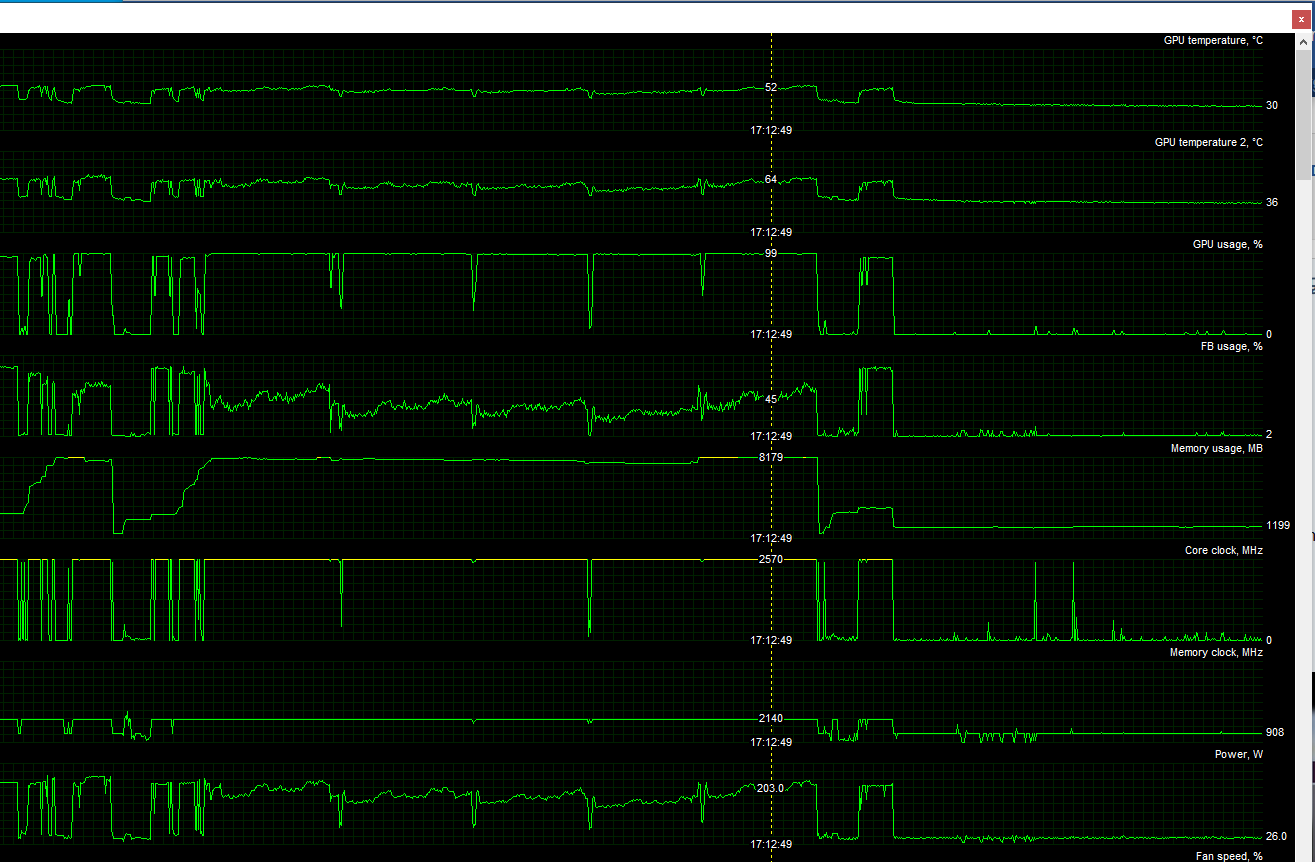This screenshot has width=1315, height=862.
Task: Click the vertical scrollbar thumb
Action: [x=1305, y=115]
